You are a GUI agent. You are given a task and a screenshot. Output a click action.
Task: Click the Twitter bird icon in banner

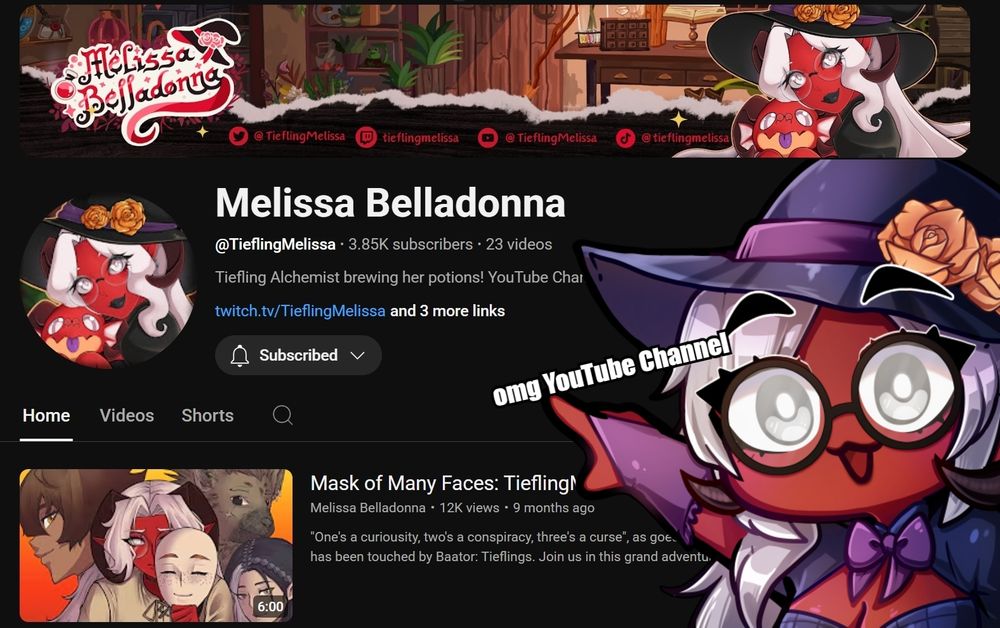coord(238,136)
